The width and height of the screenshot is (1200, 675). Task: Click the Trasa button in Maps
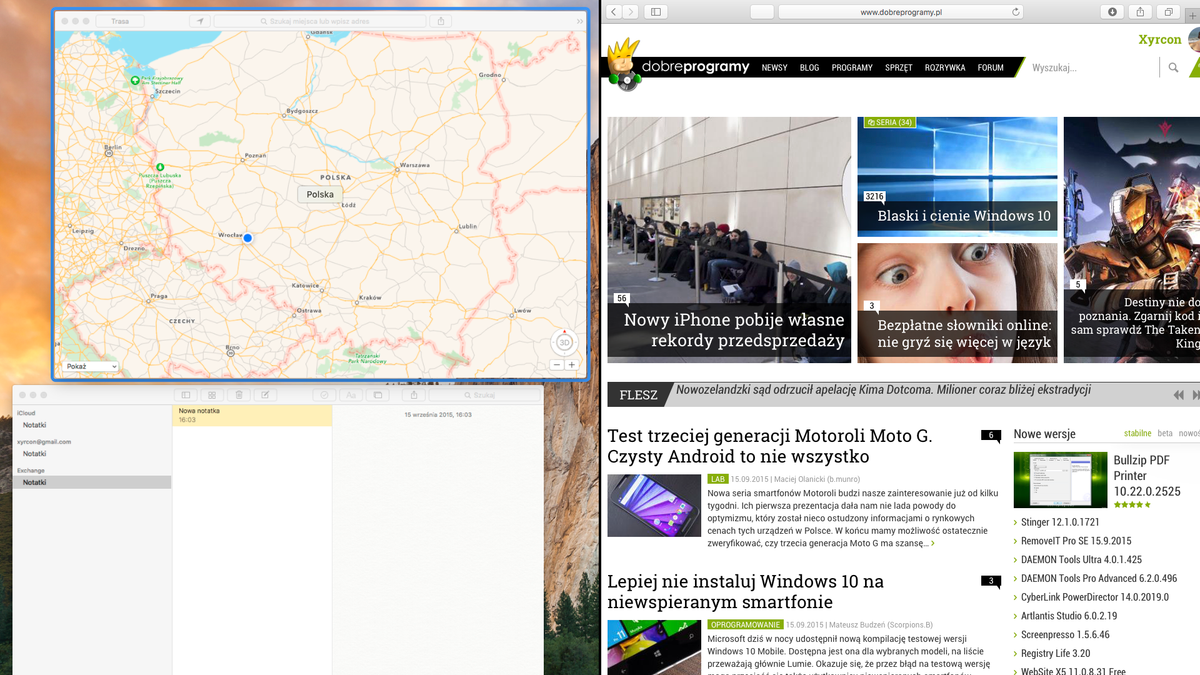pyautogui.click(x=120, y=21)
